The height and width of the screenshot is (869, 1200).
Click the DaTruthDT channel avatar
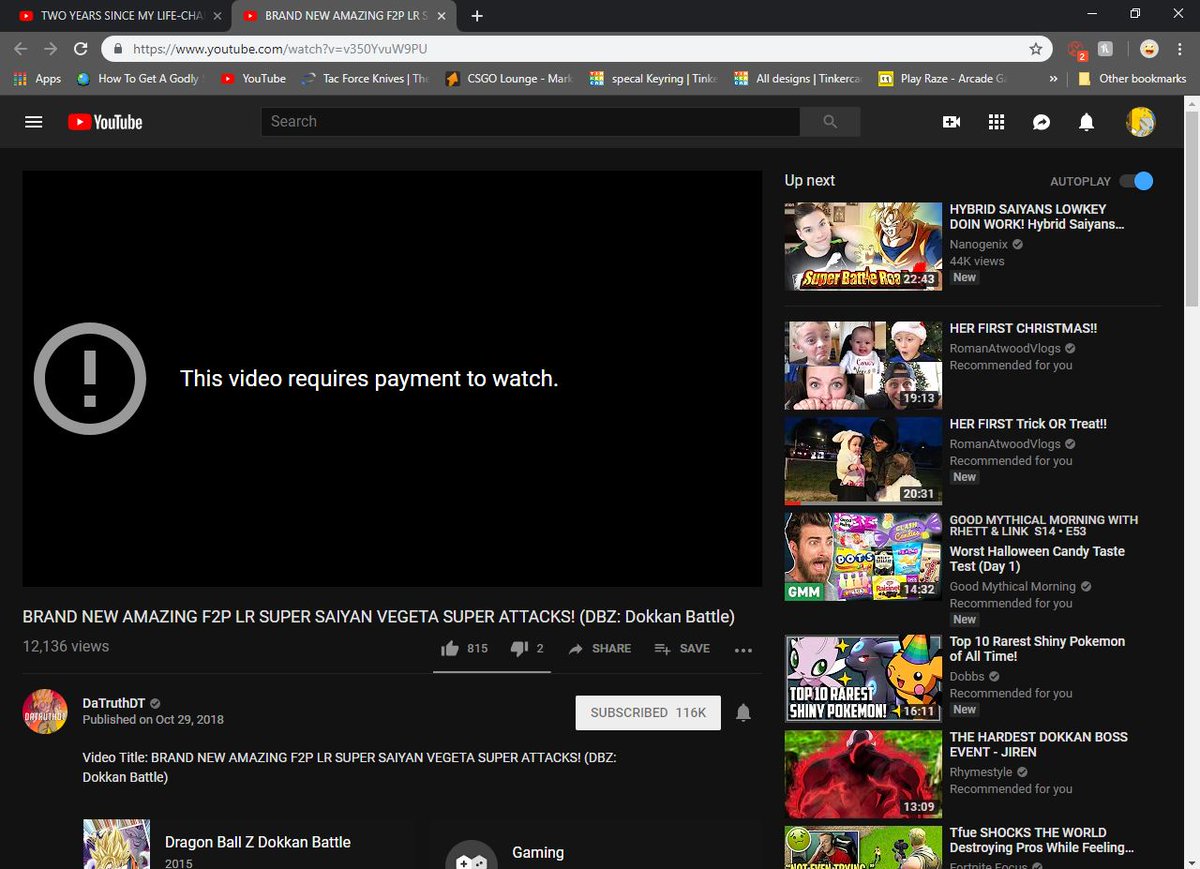coord(45,711)
